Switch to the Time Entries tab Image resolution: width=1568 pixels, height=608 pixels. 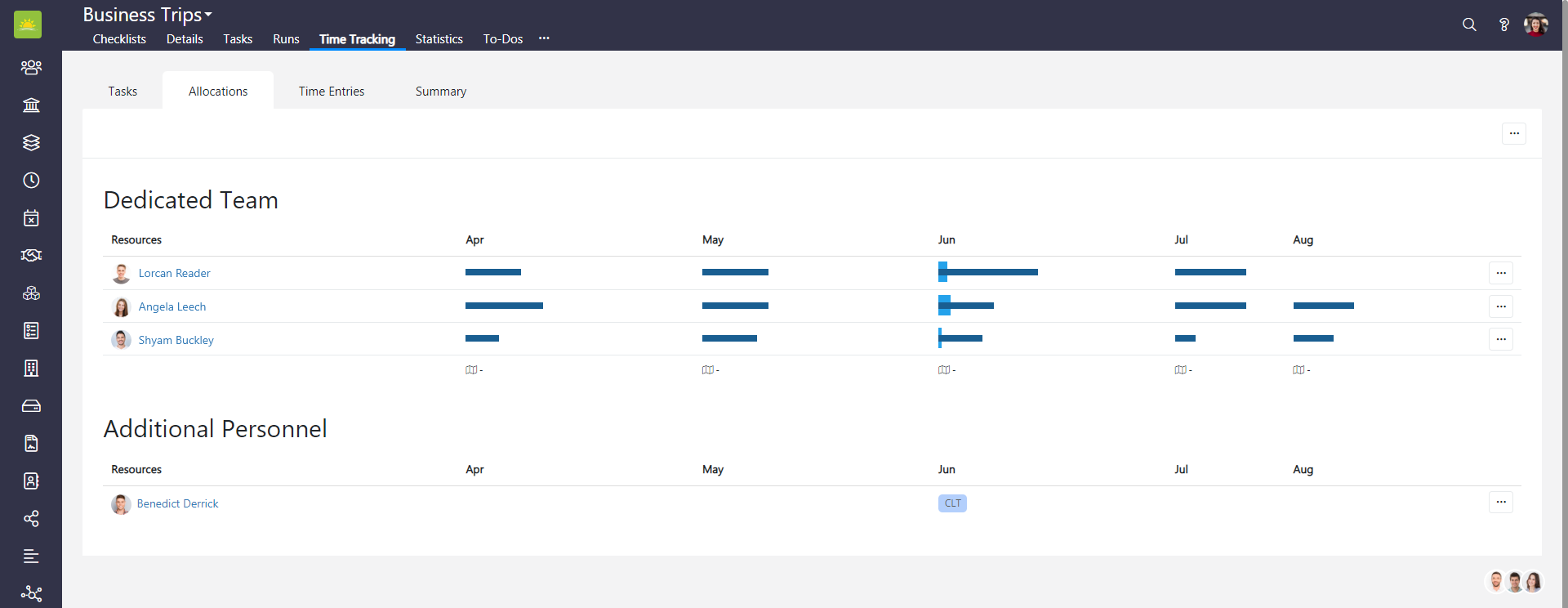(331, 92)
